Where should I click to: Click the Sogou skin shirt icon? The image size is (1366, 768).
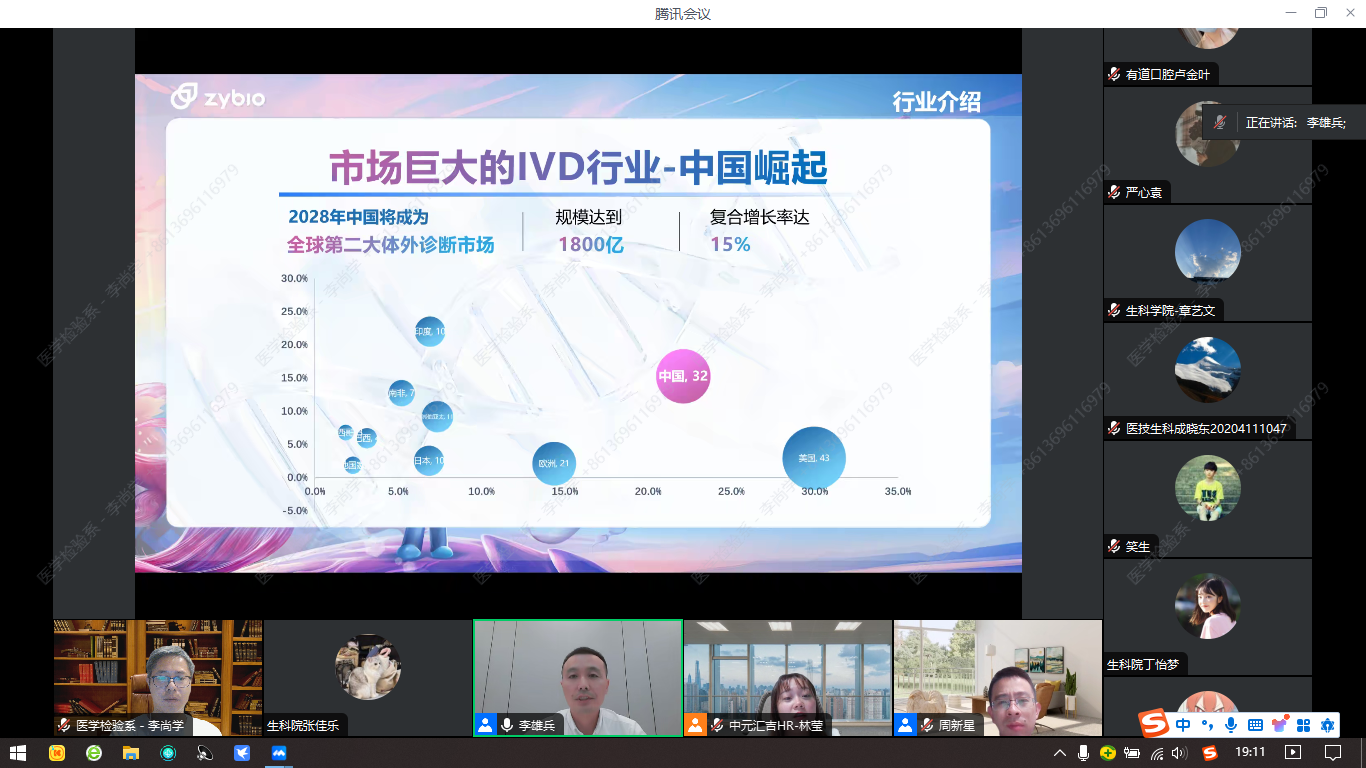(1279, 725)
